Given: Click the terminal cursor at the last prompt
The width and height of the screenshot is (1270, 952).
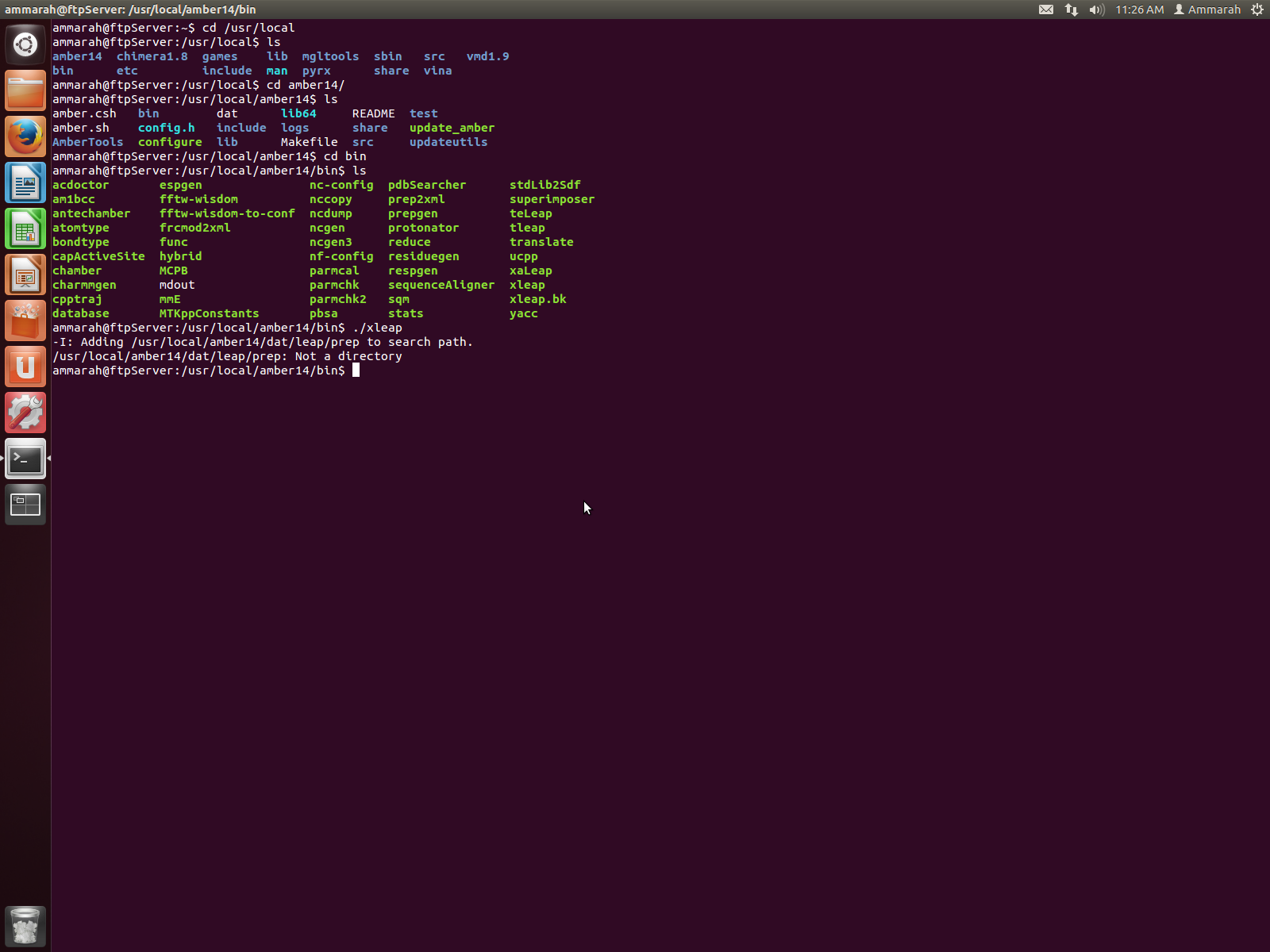Looking at the screenshot, I should click(356, 370).
